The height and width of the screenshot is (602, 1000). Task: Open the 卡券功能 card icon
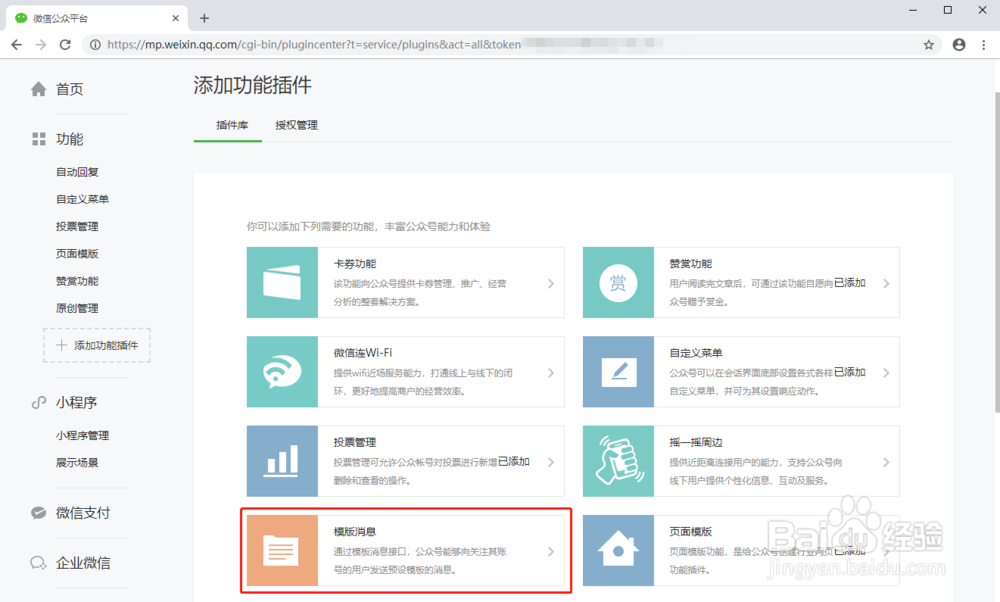[x=282, y=283]
